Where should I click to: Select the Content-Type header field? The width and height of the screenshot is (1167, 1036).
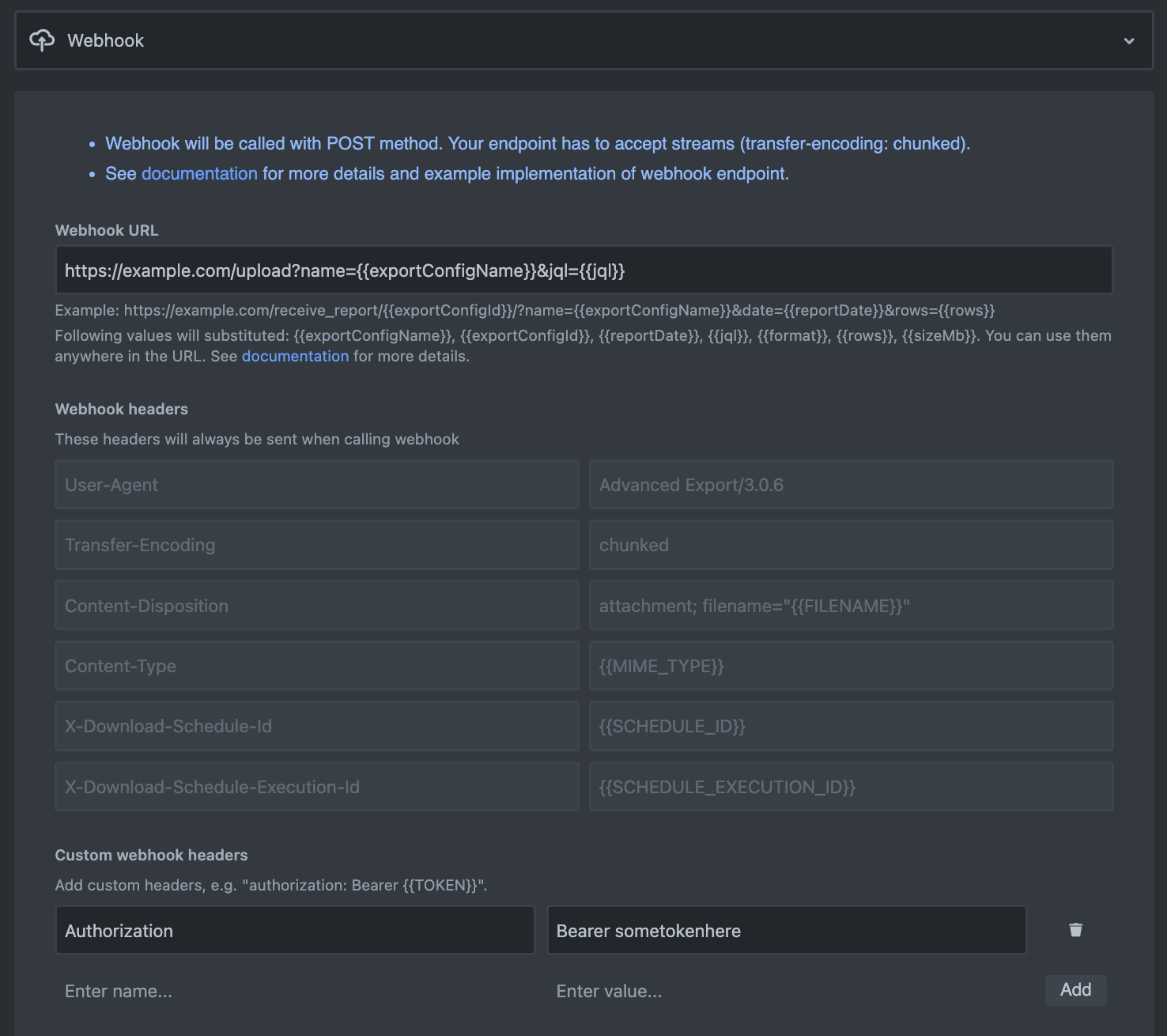[317, 666]
